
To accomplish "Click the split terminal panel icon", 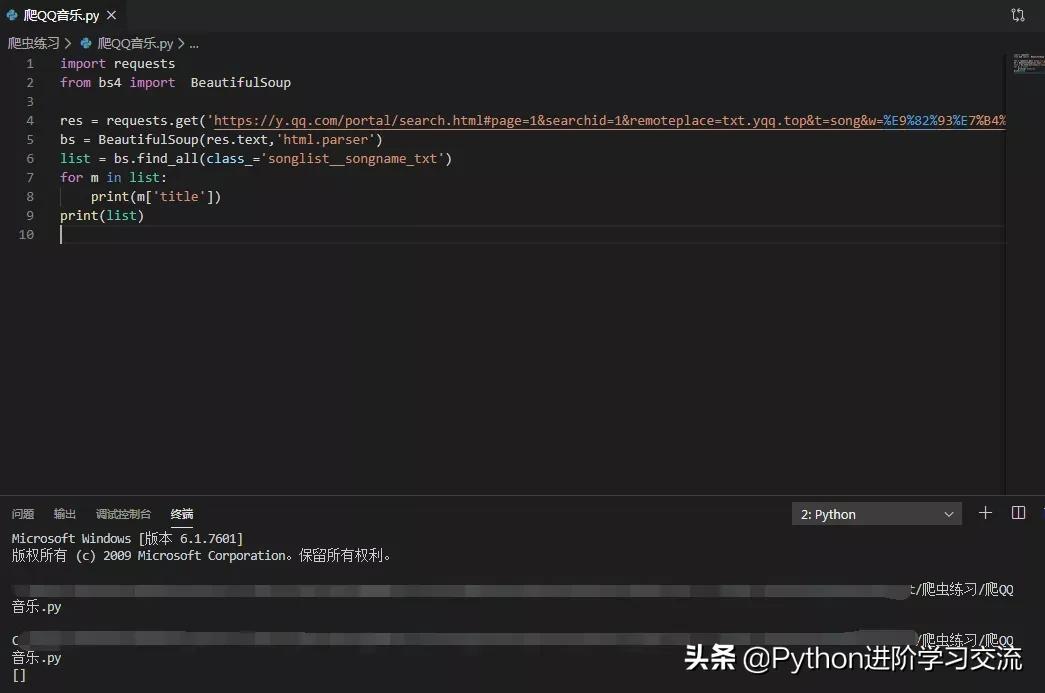I will point(1018,513).
